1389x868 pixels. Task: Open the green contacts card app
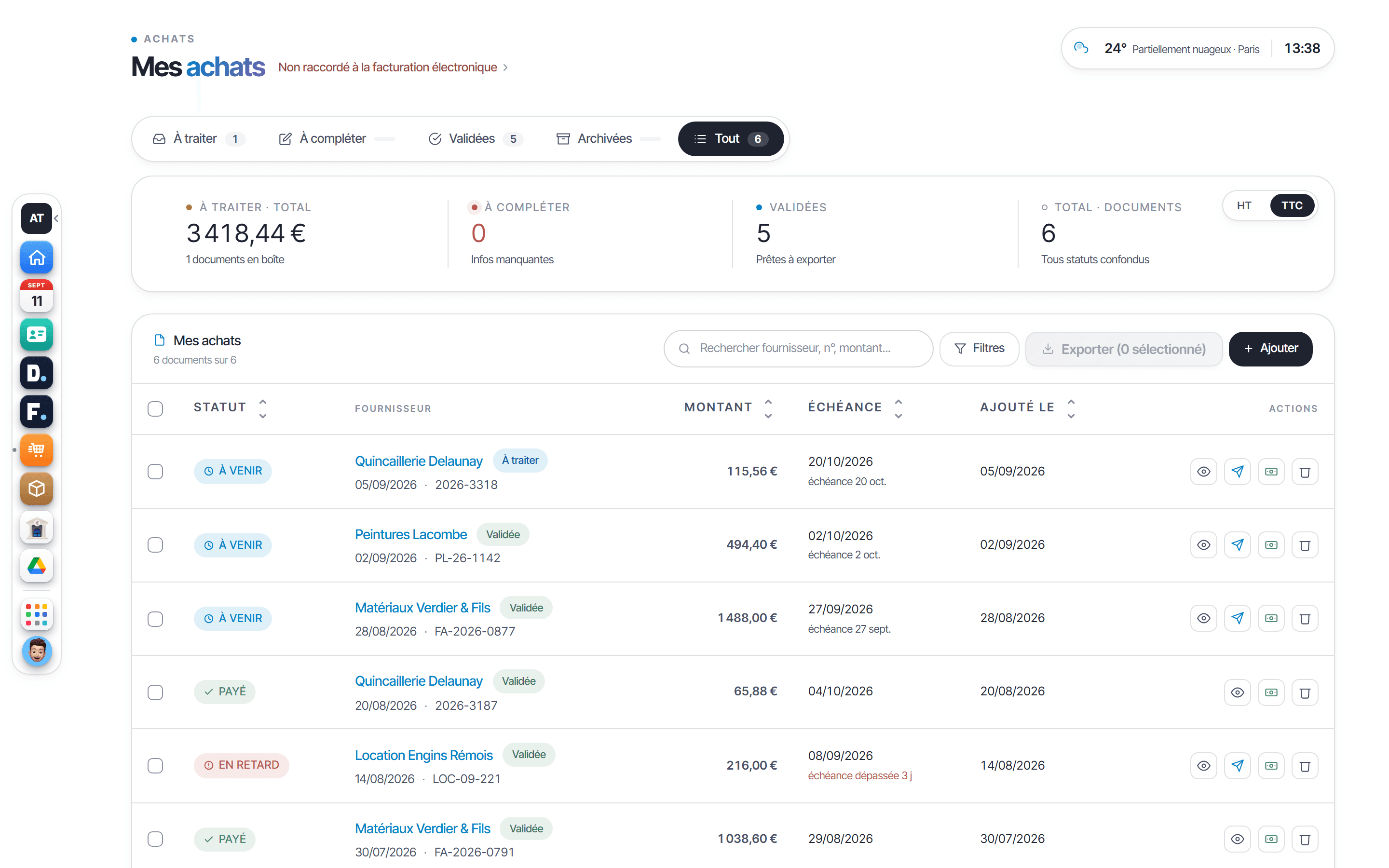click(x=37, y=334)
